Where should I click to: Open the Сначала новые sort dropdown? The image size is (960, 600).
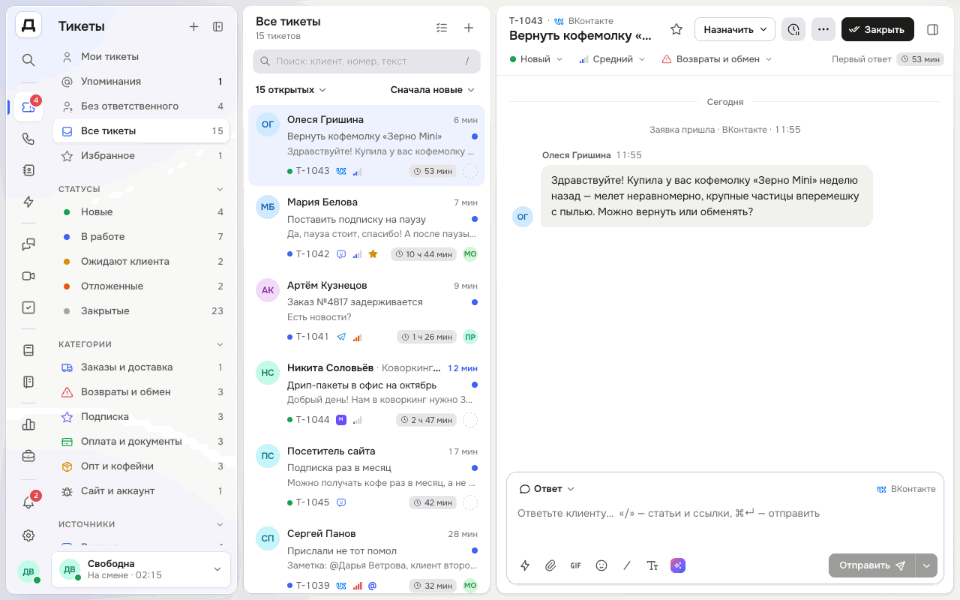tap(432, 90)
